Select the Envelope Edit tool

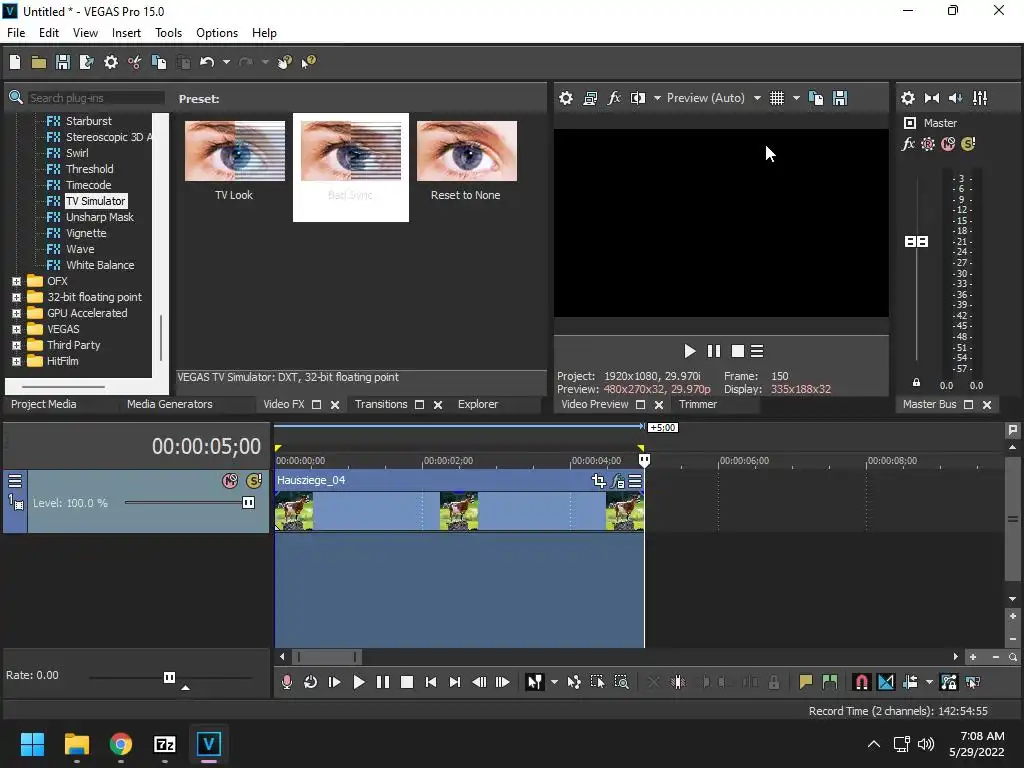(574, 682)
